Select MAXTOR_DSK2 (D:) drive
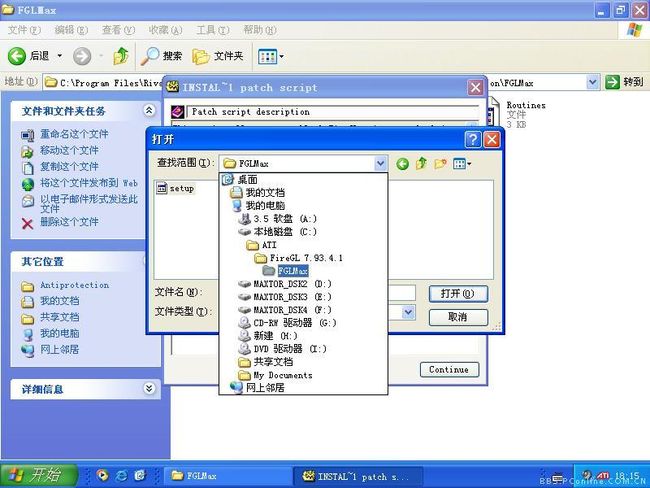Viewport: 650px width, 488px height. [292, 284]
